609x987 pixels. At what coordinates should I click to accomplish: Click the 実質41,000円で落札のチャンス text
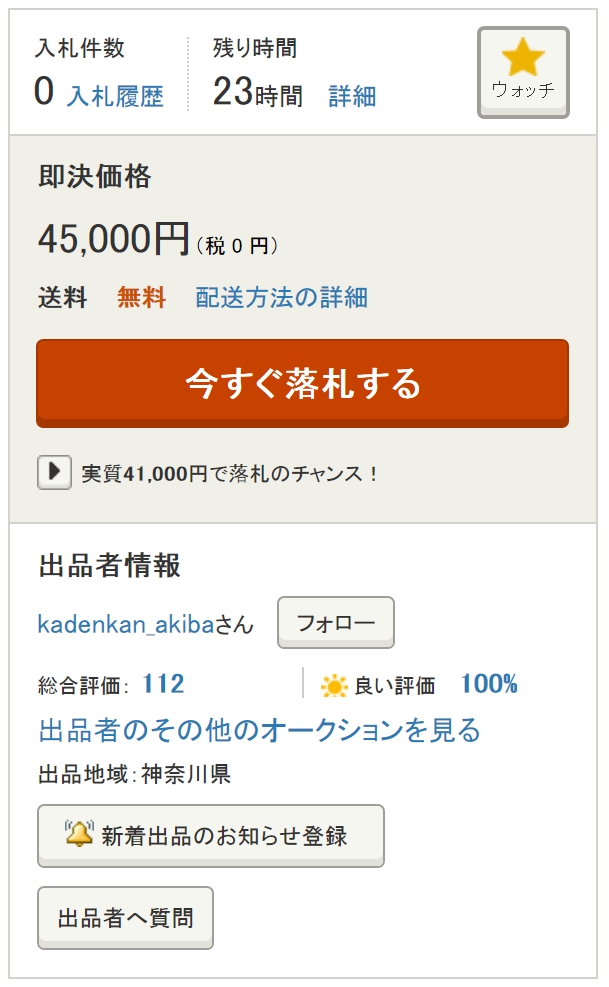230,473
